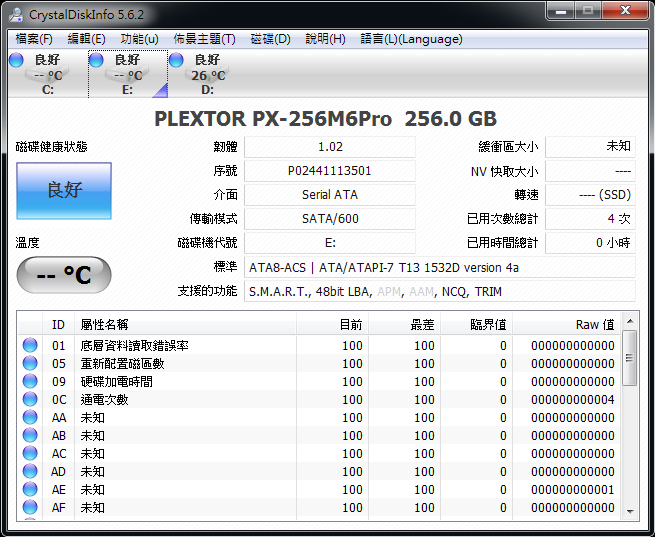Click the 臨界值 column header
The width and height of the screenshot is (655, 537).
[476, 324]
